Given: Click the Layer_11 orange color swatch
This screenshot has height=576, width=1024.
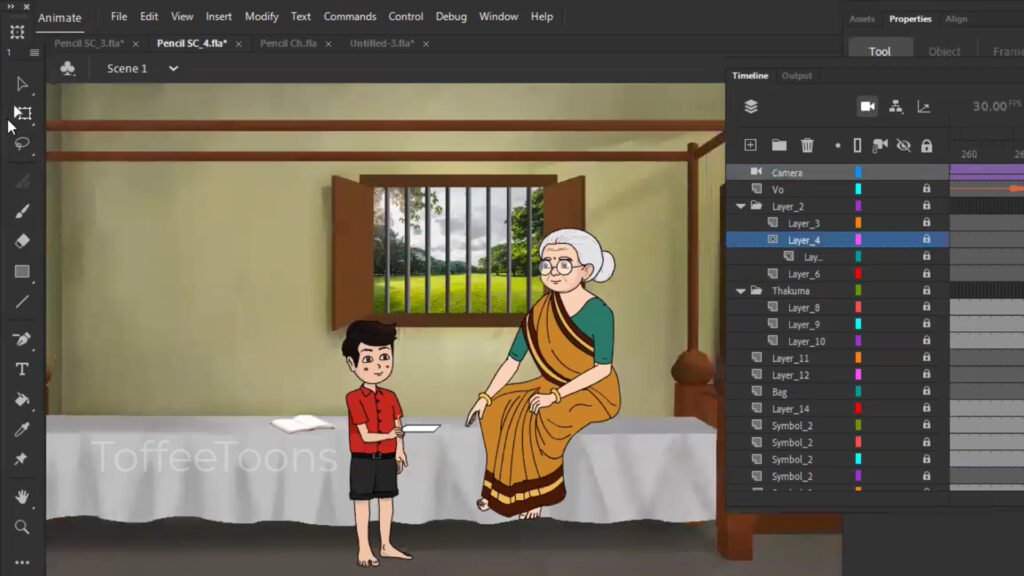Looking at the screenshot, I should coord(858,357).
